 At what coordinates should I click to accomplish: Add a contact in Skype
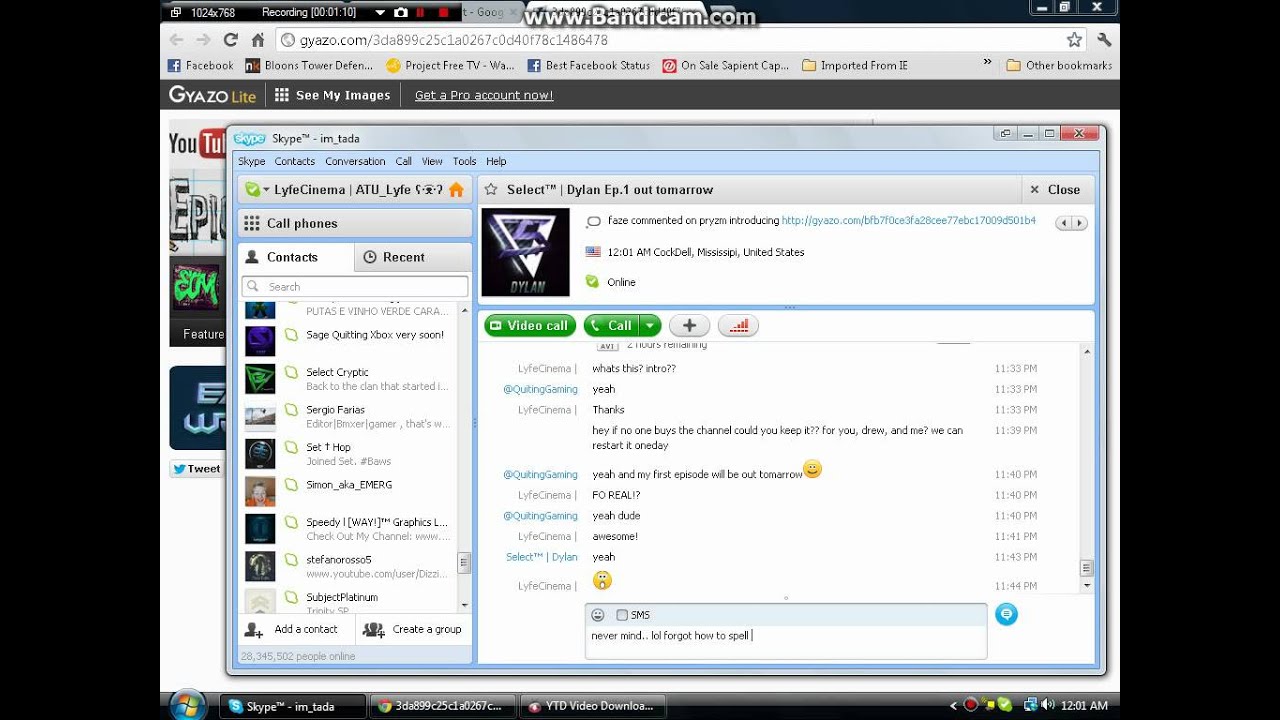click(x=292, y=629)
